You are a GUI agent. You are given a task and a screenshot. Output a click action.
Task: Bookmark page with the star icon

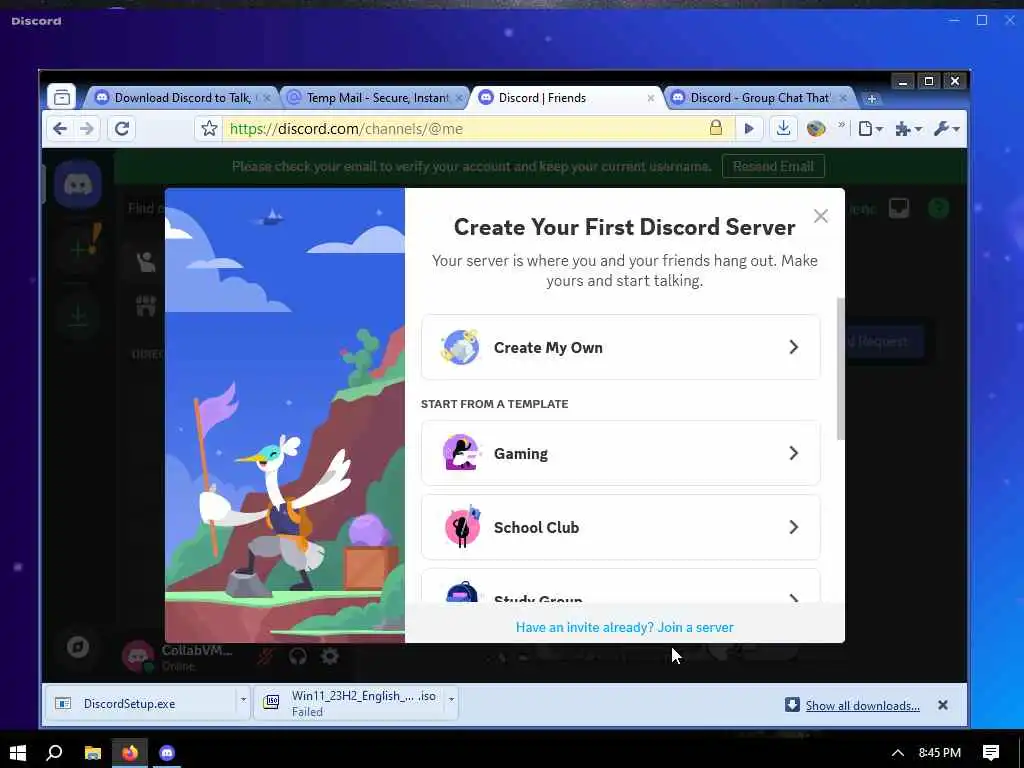pos(209,129)
